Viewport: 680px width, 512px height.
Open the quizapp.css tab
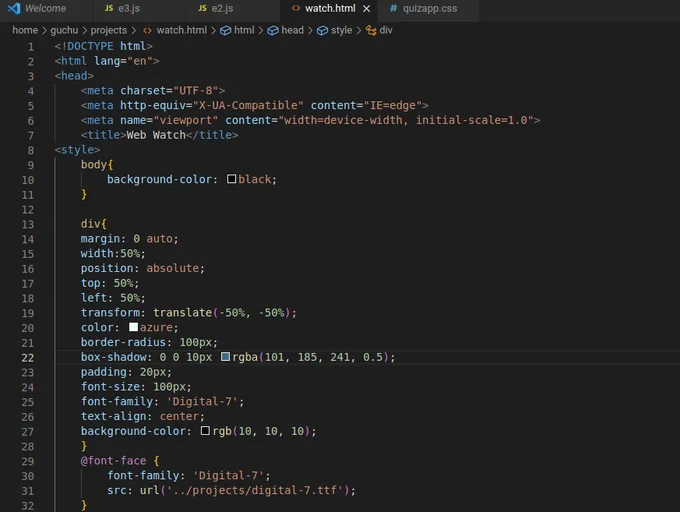429,9
